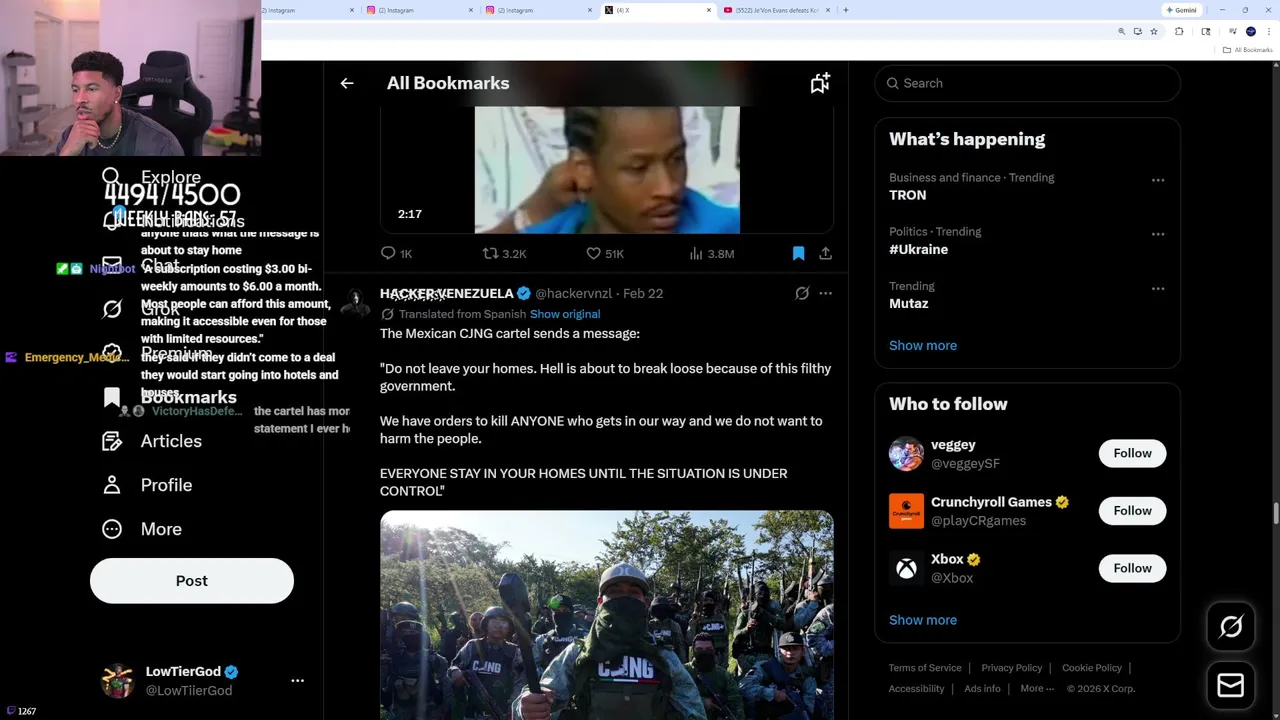The image size is (1280, 720).
Task: Play the 2:17 video thumbnail
Action: pyautogui.click(x=607, y=169)
